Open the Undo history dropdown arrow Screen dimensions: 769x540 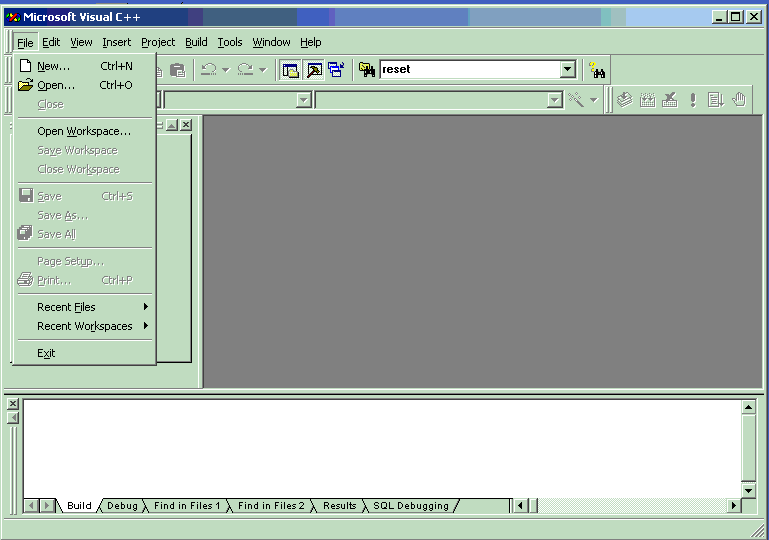tap(226, 70)
